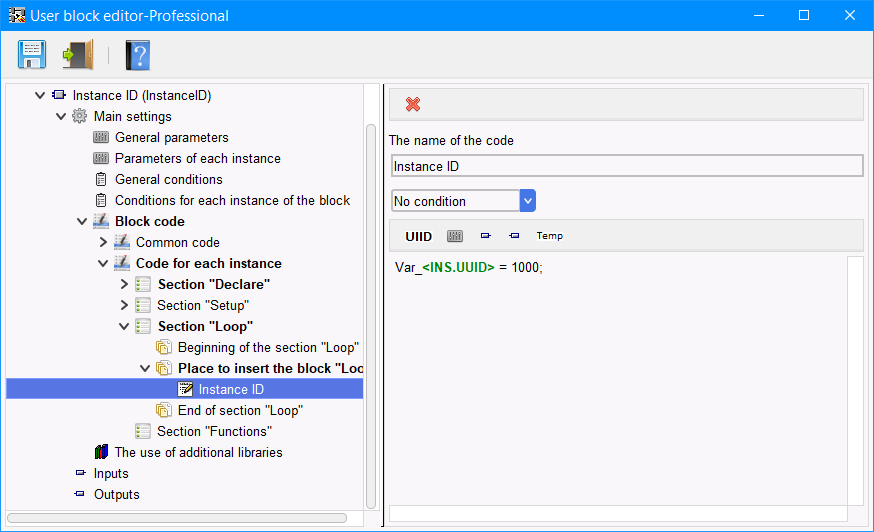Image resolution: width=874 pixels, height=532 pixels.
Task: Expand the Common code node
Action: coord(103,243)
